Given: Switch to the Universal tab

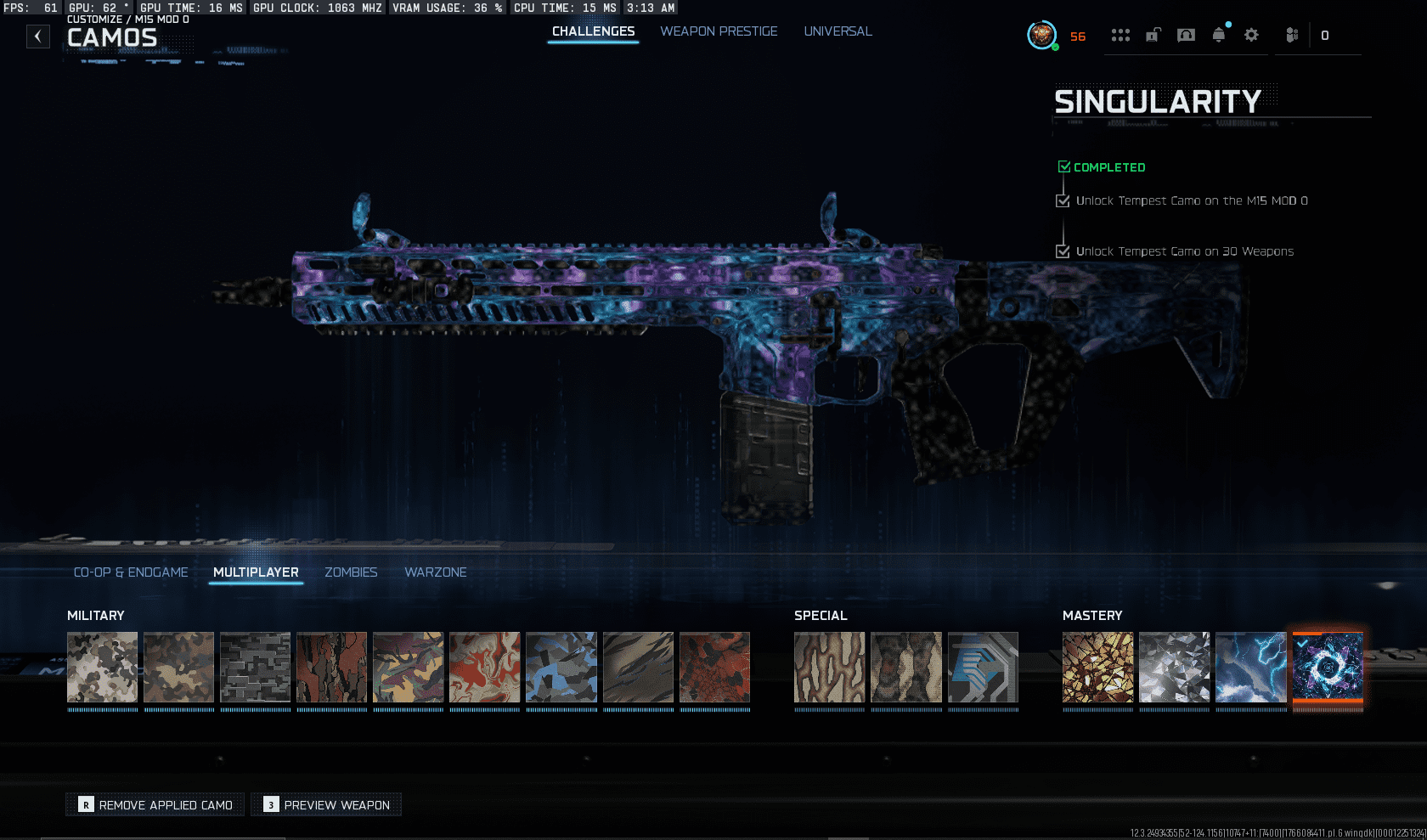Looking at the screenshot, I should (838, 31).
